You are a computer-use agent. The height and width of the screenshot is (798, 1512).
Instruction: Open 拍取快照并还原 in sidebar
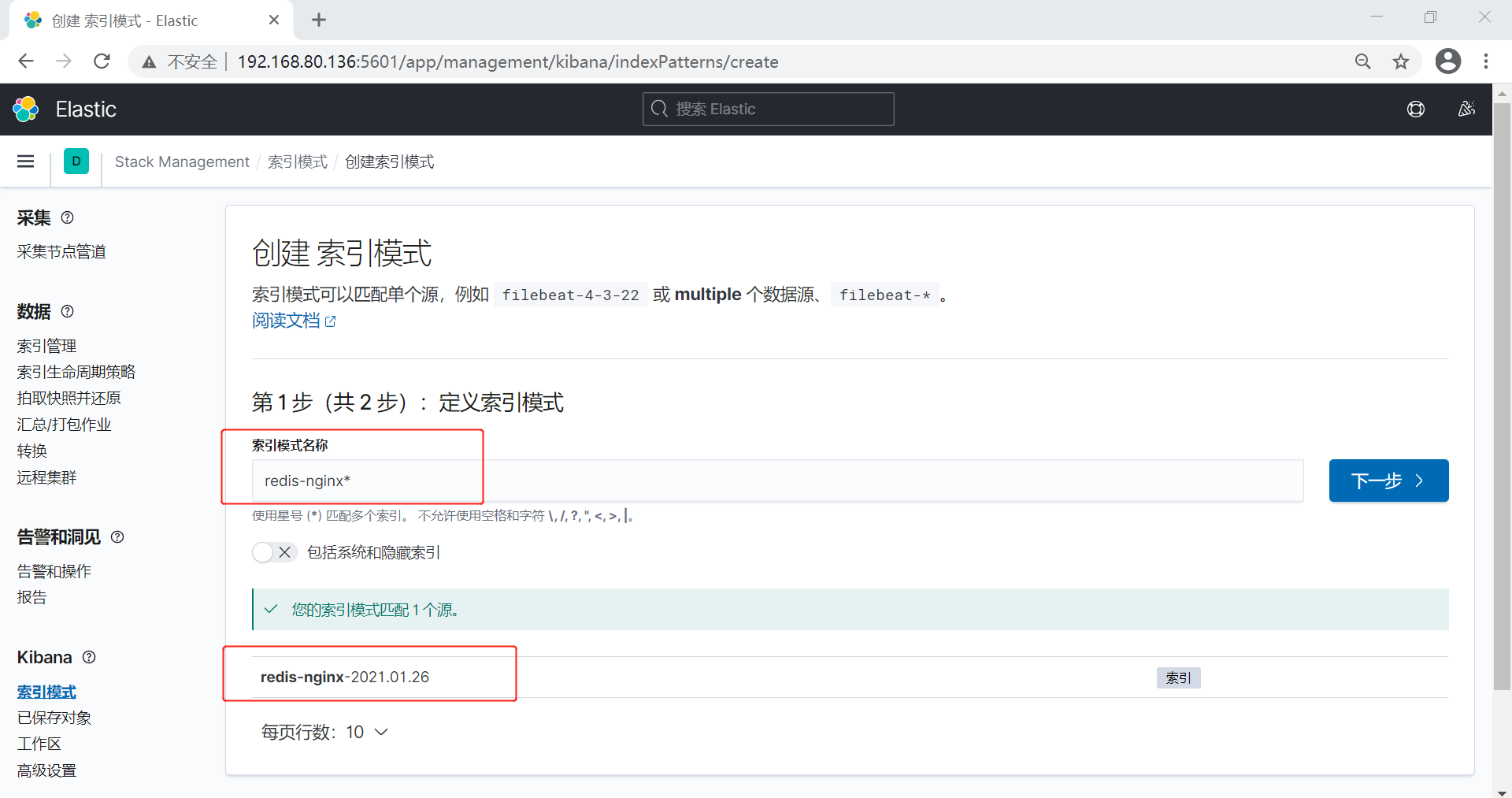69,398
